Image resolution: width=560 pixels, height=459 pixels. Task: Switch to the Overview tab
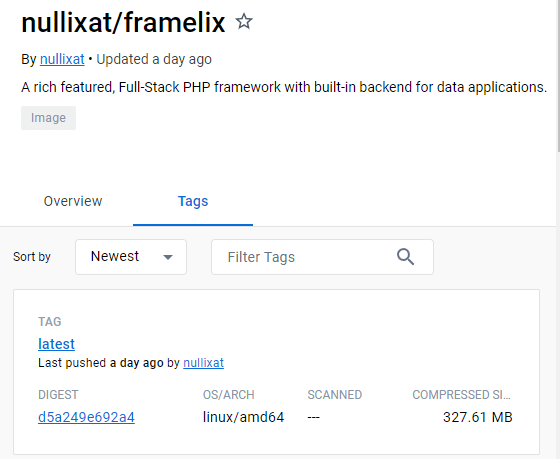[x=73, y=201]
